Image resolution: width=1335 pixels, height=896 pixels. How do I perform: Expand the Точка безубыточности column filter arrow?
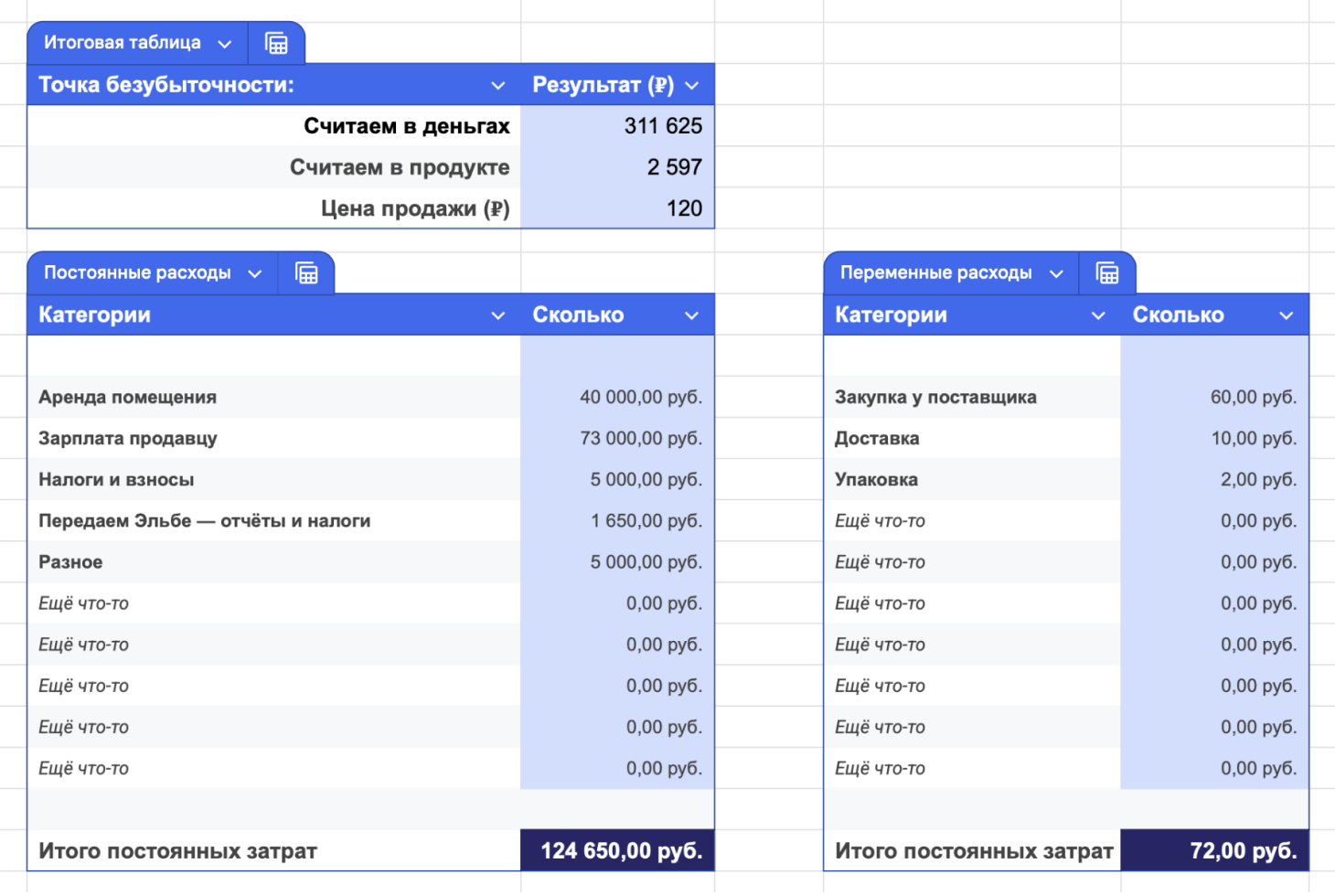[x=498, y=86]
